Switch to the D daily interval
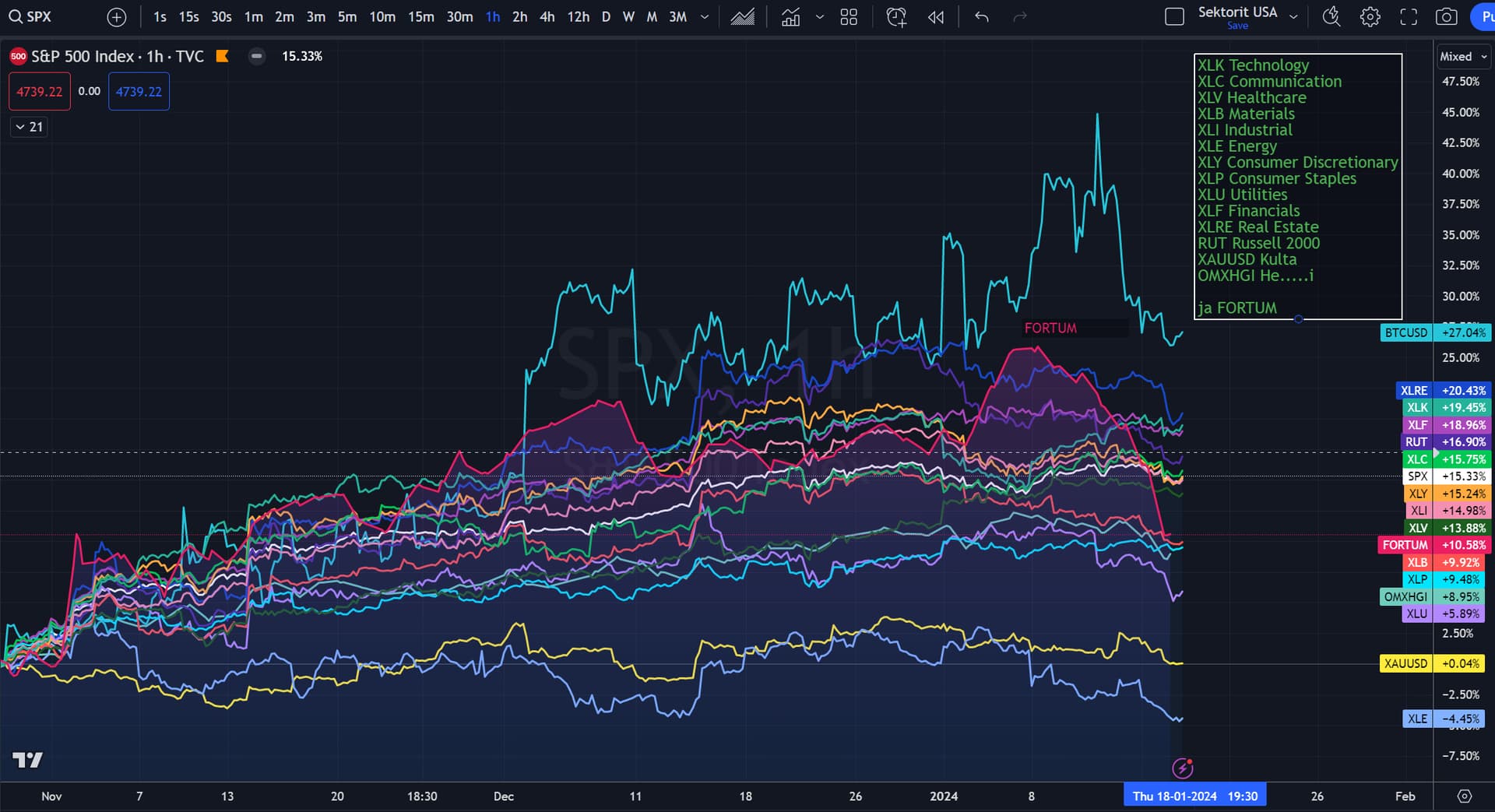This screenshot has width=1495, height=812. click(606, 16)
